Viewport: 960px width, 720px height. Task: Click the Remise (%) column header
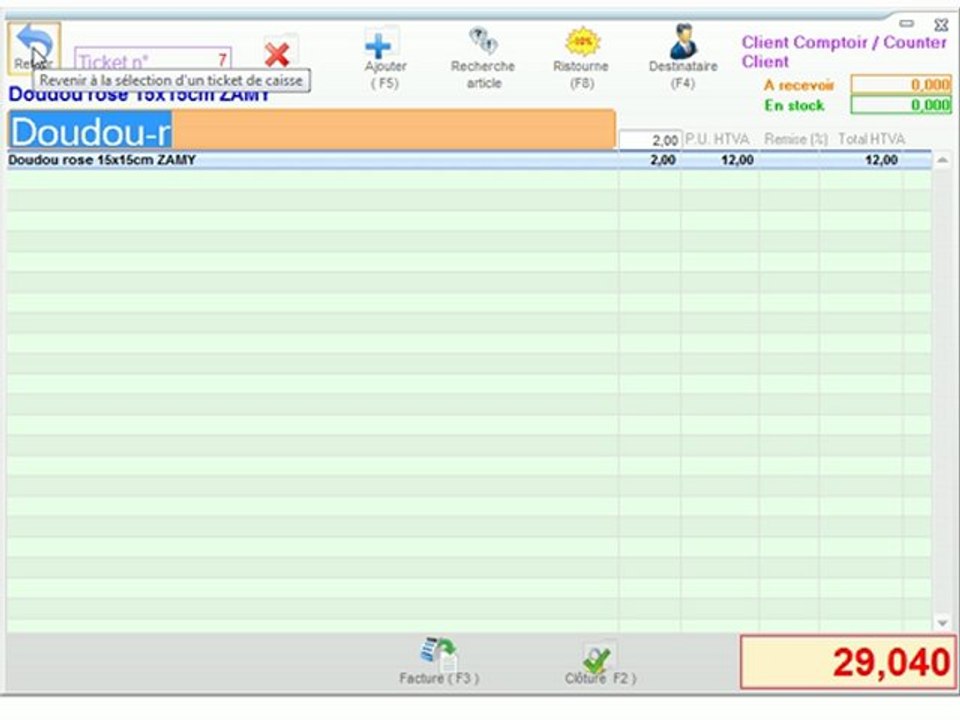click(795, 140)
